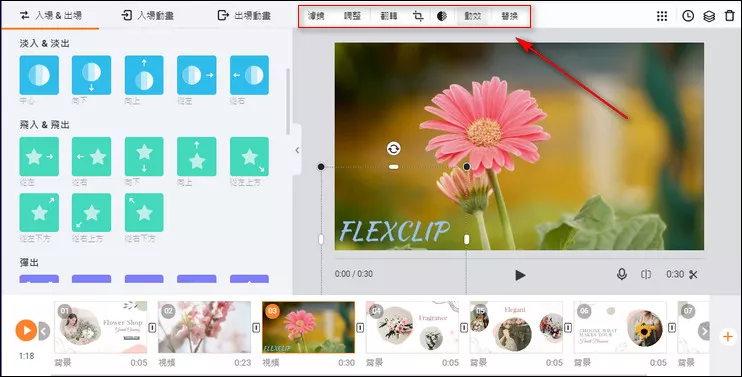The width and height of the screenshot is (742, 377).
Task: Click transition between scenes 05 and 06
Action: 568,327
